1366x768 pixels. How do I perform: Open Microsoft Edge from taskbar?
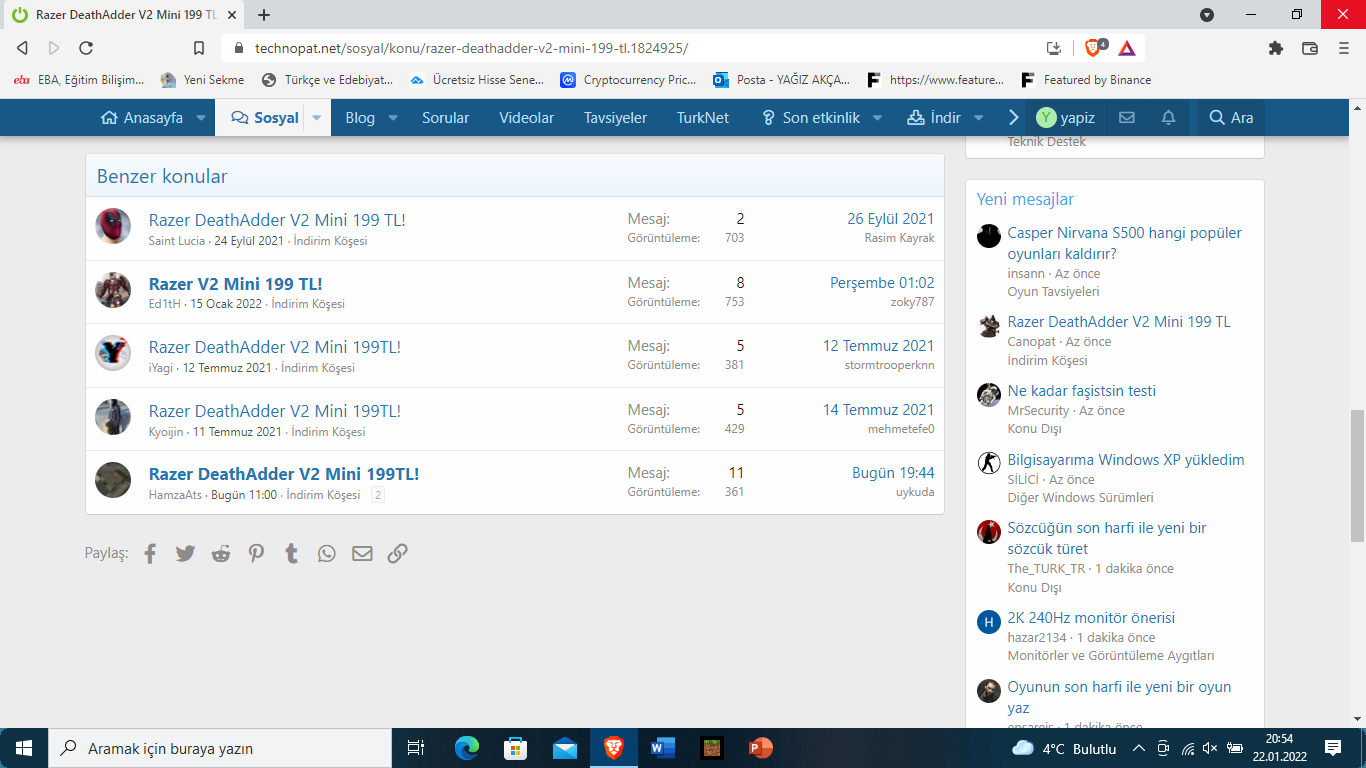tap(467, 747)
